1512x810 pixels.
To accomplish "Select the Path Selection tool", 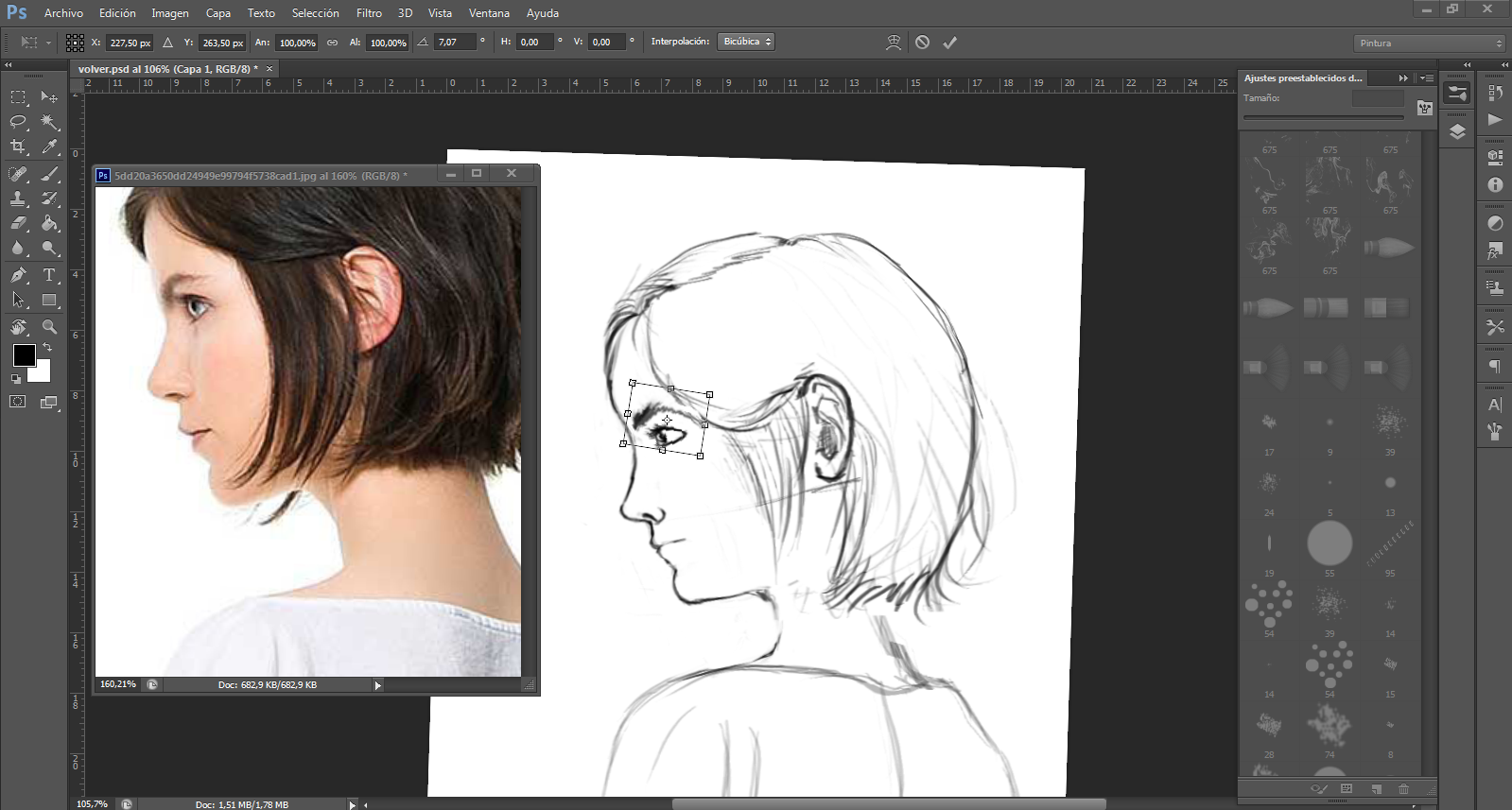I will [x=18, y=300].
